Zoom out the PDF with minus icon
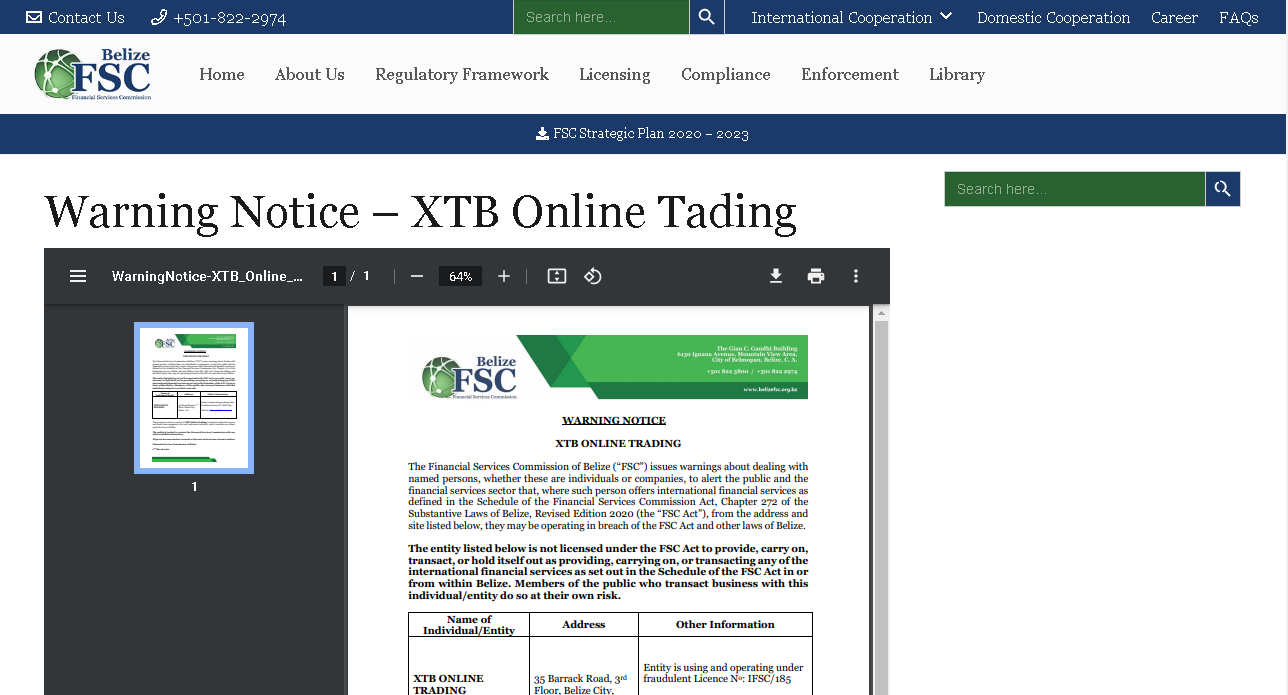This screenshot has height=695, width=1288. pos(417,276)
